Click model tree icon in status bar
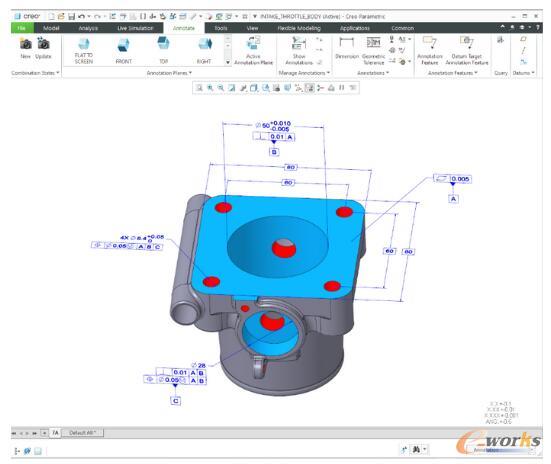The height and width of the screenshot is (464, 551). click(17, 451)
